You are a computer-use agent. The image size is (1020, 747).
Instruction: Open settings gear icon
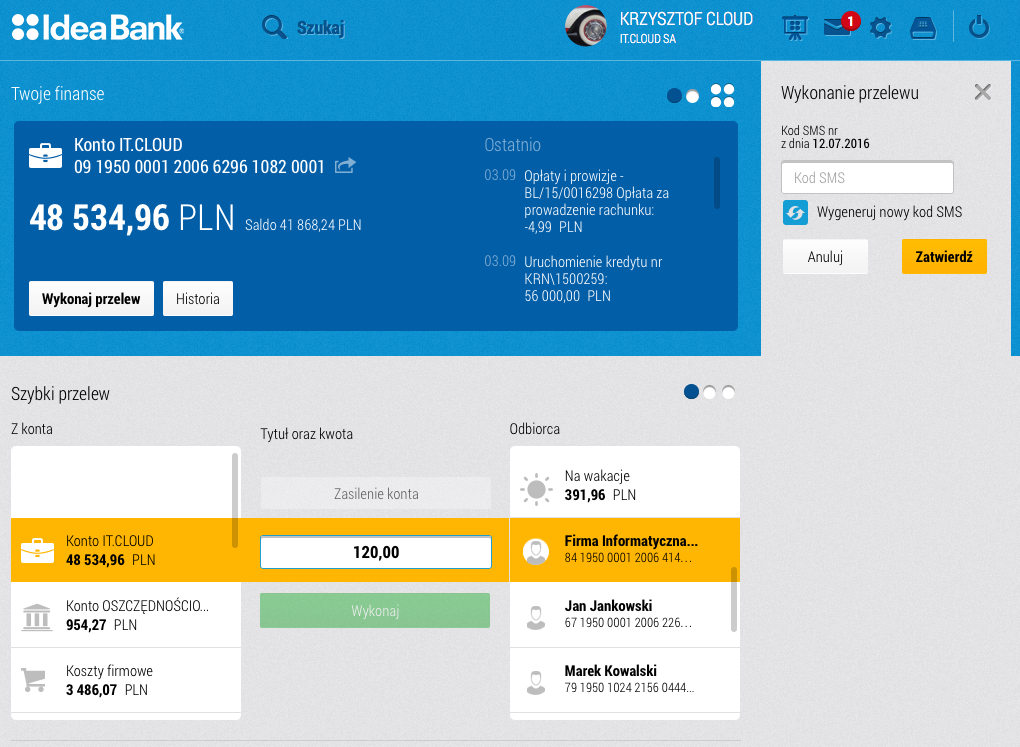(x=880, y=28)
